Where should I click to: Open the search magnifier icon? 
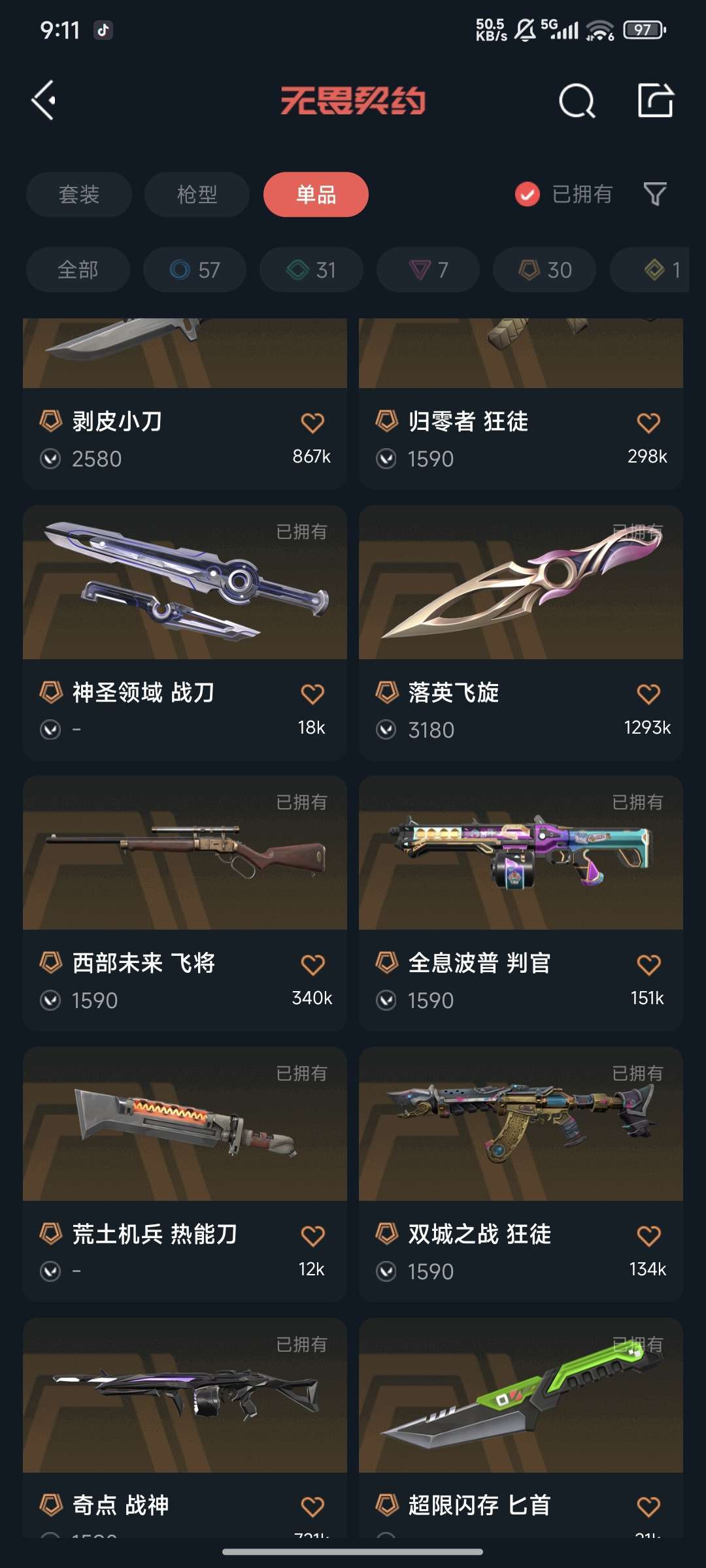click(x=577, y=101)
